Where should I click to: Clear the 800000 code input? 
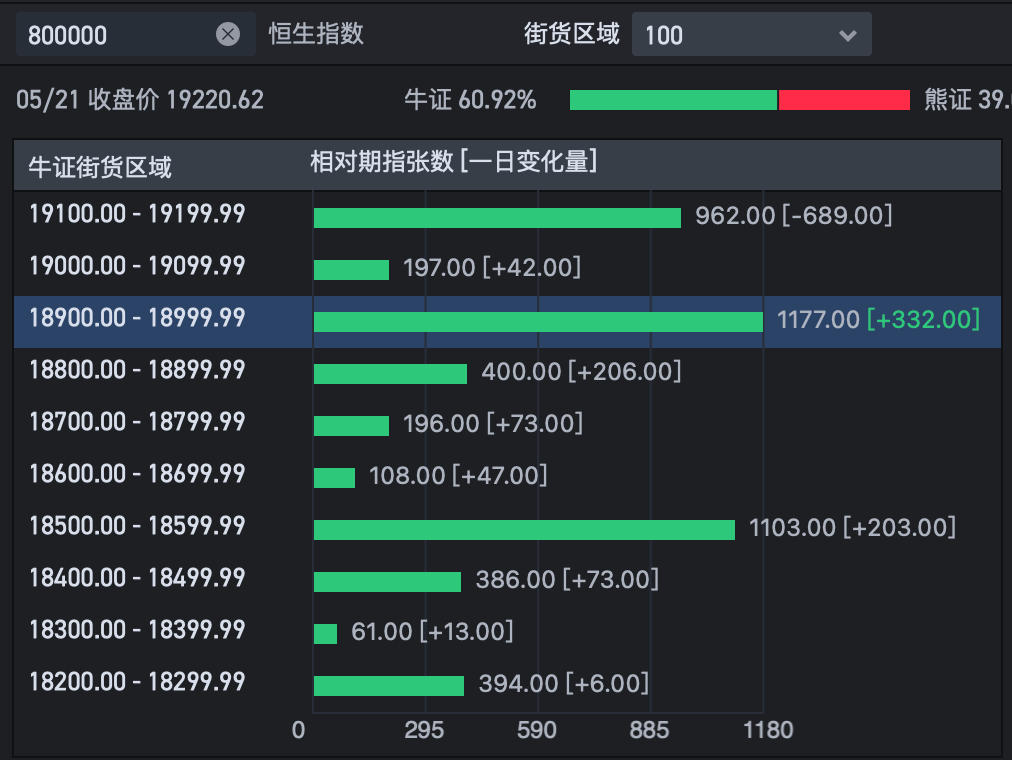click(228, 35)
